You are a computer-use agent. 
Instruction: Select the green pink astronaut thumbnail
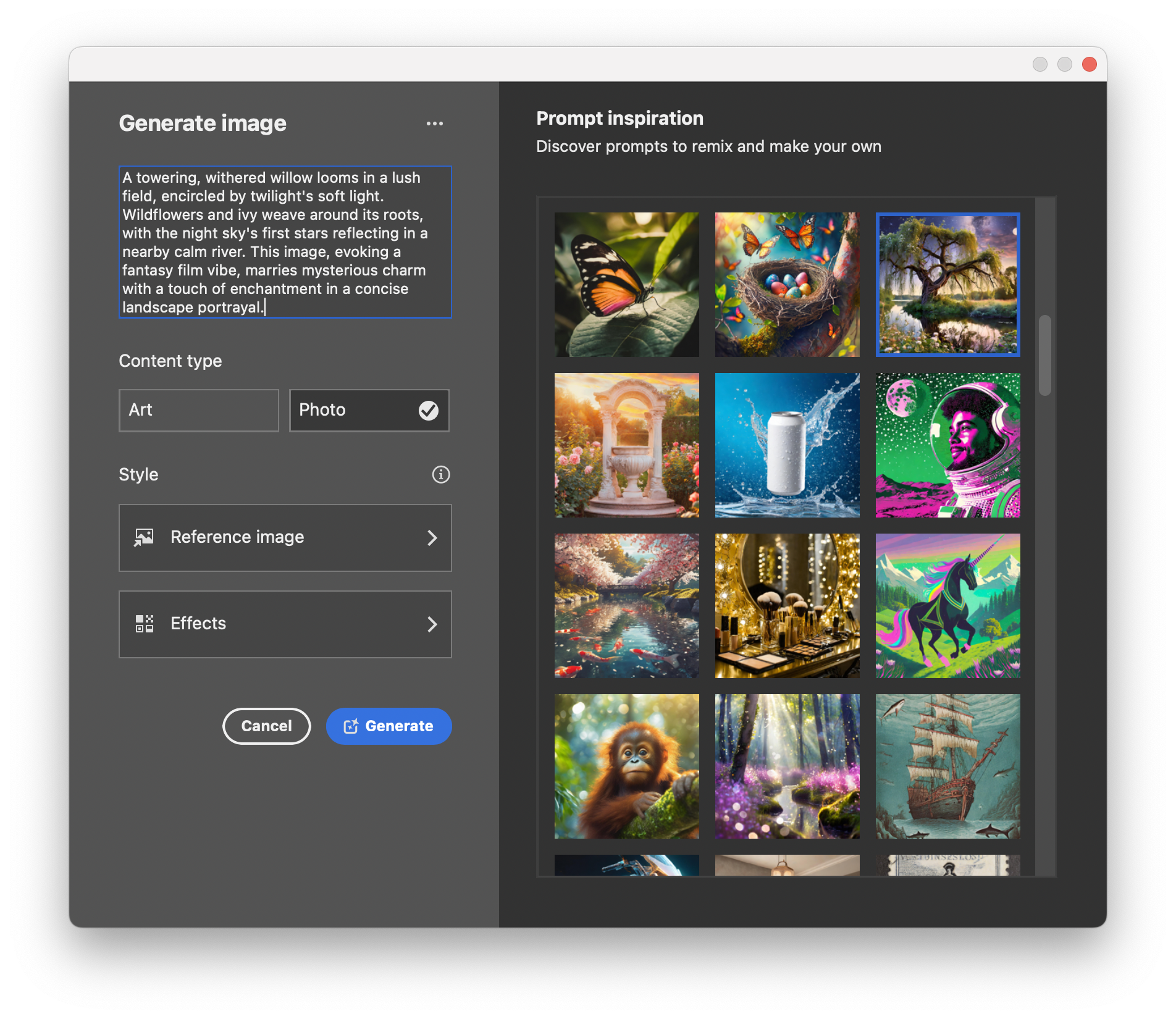click(948, 445)
